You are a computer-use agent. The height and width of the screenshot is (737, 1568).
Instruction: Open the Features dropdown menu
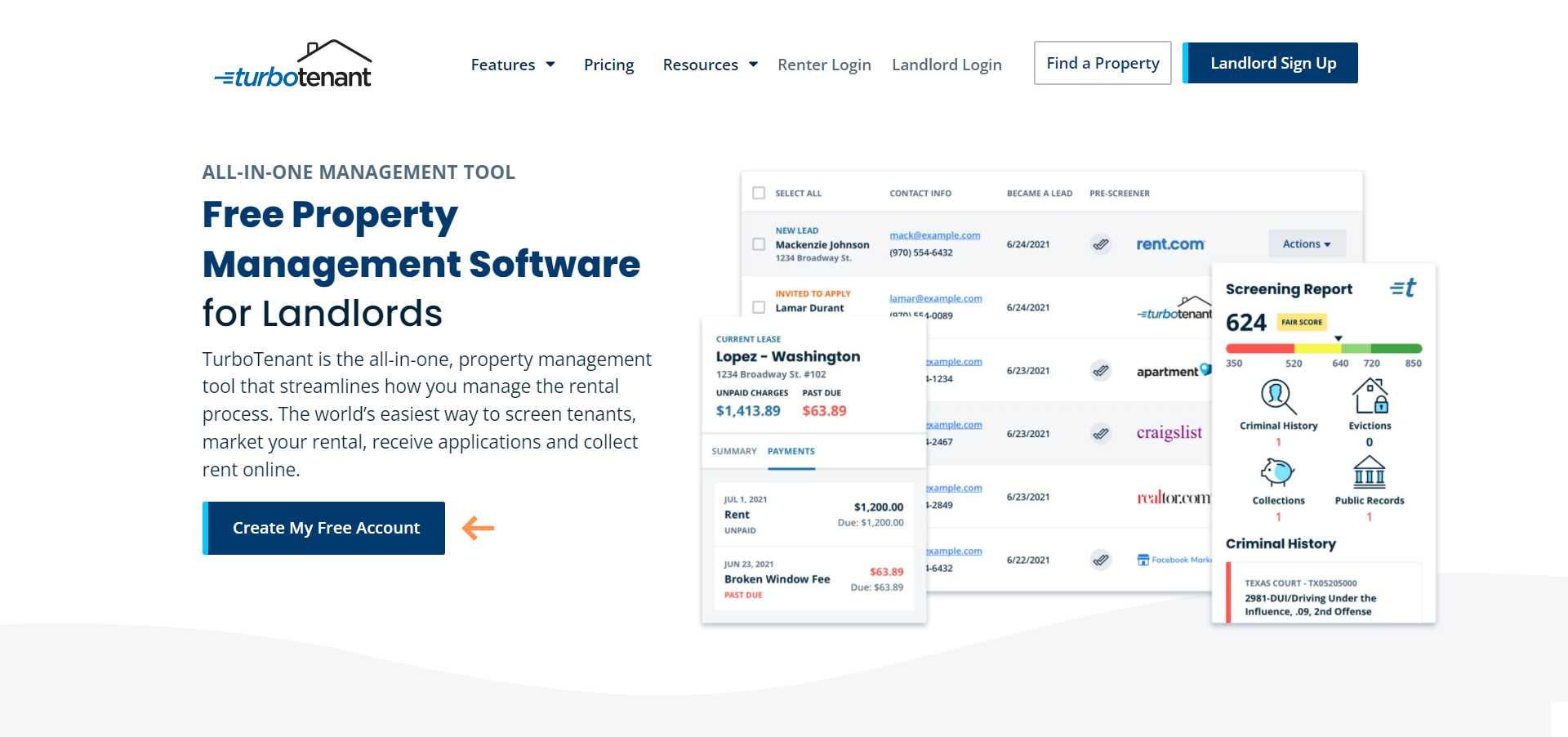513,65
